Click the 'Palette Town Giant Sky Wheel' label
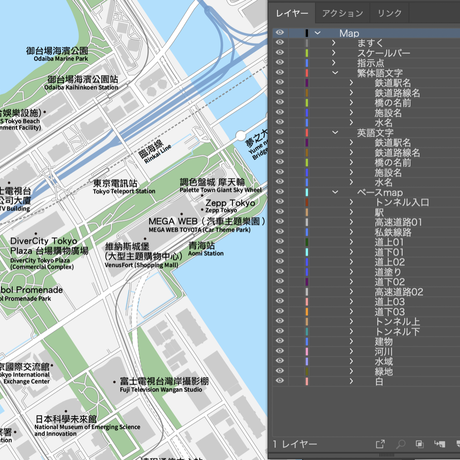Viewport: 460px width, 460px height. [x=220, y=190]
